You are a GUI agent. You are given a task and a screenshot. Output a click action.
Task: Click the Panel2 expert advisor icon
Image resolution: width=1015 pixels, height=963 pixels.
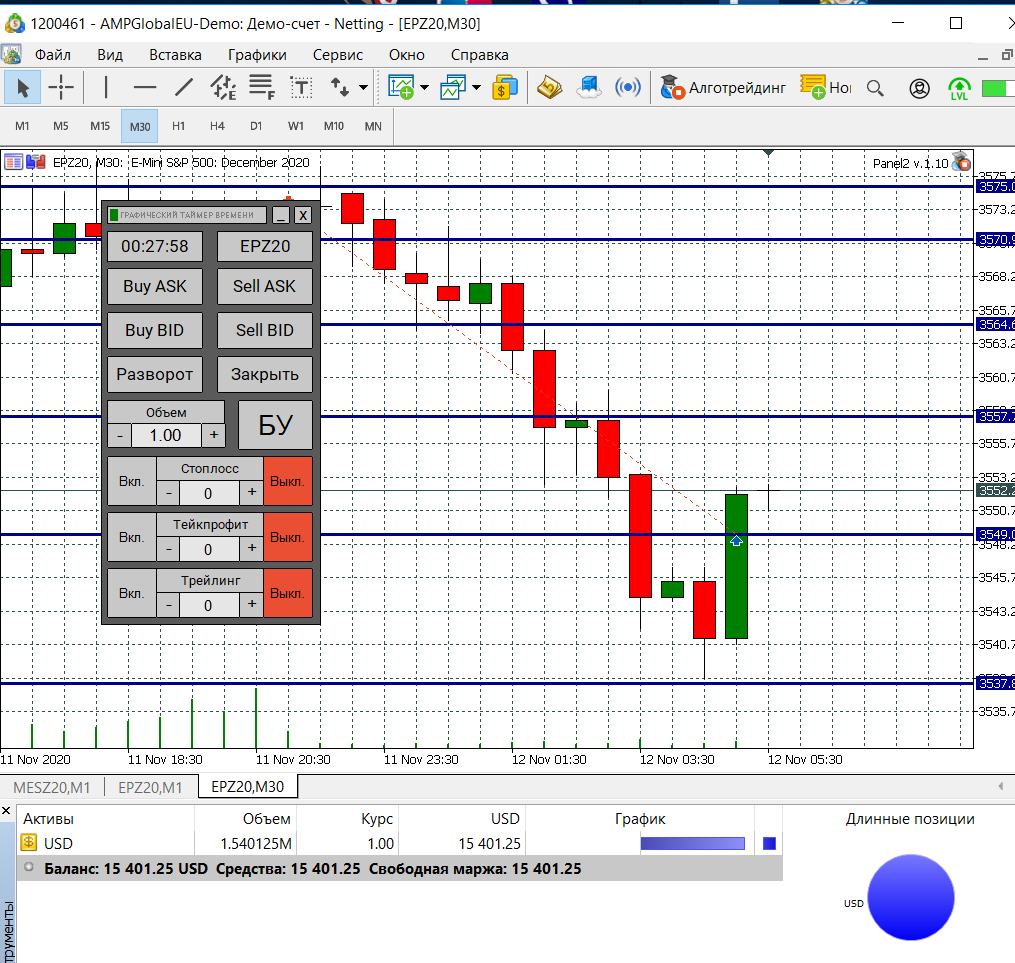click(x=961, y=162)
